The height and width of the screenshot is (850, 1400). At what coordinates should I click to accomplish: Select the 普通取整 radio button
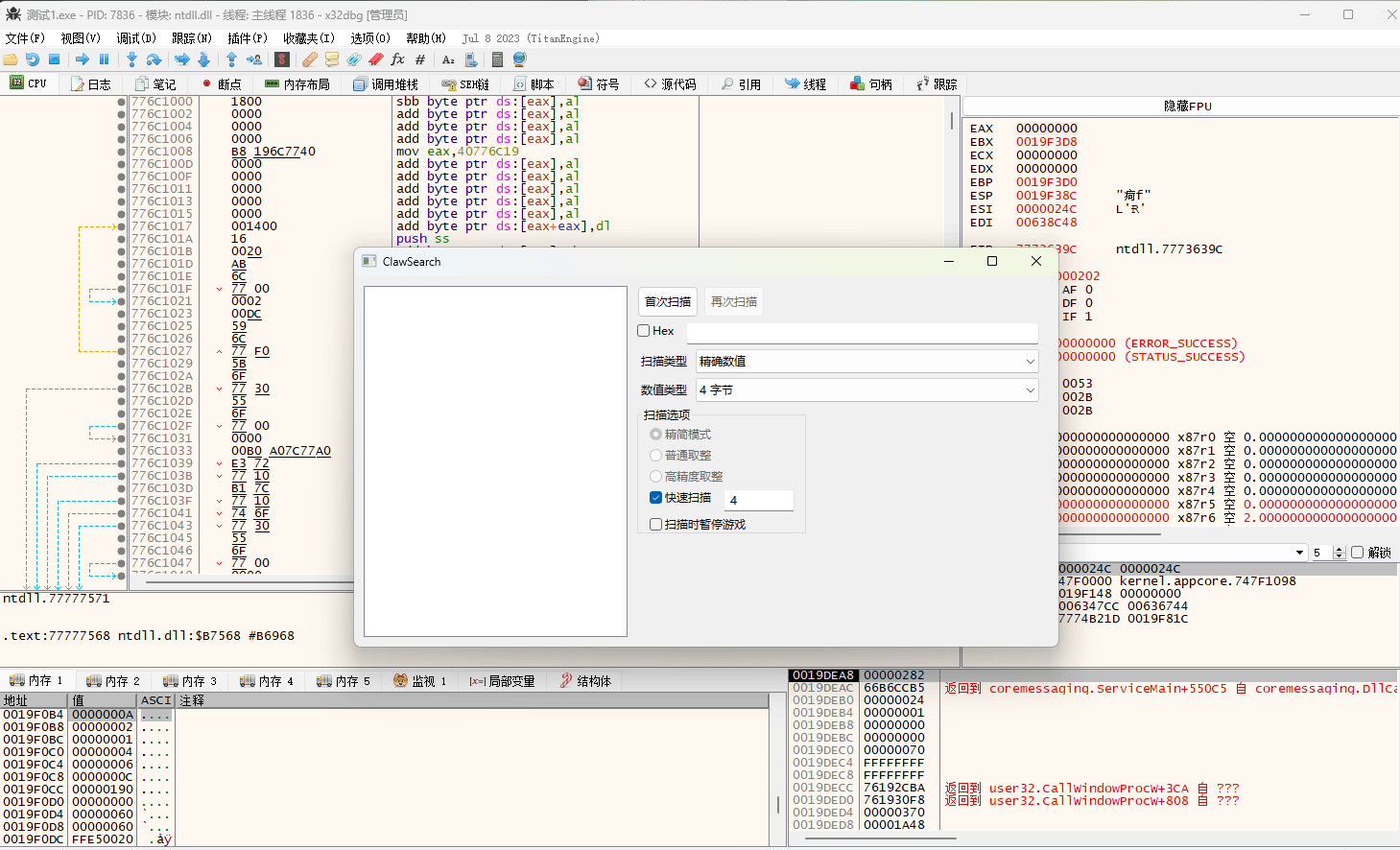click(656, 456)
